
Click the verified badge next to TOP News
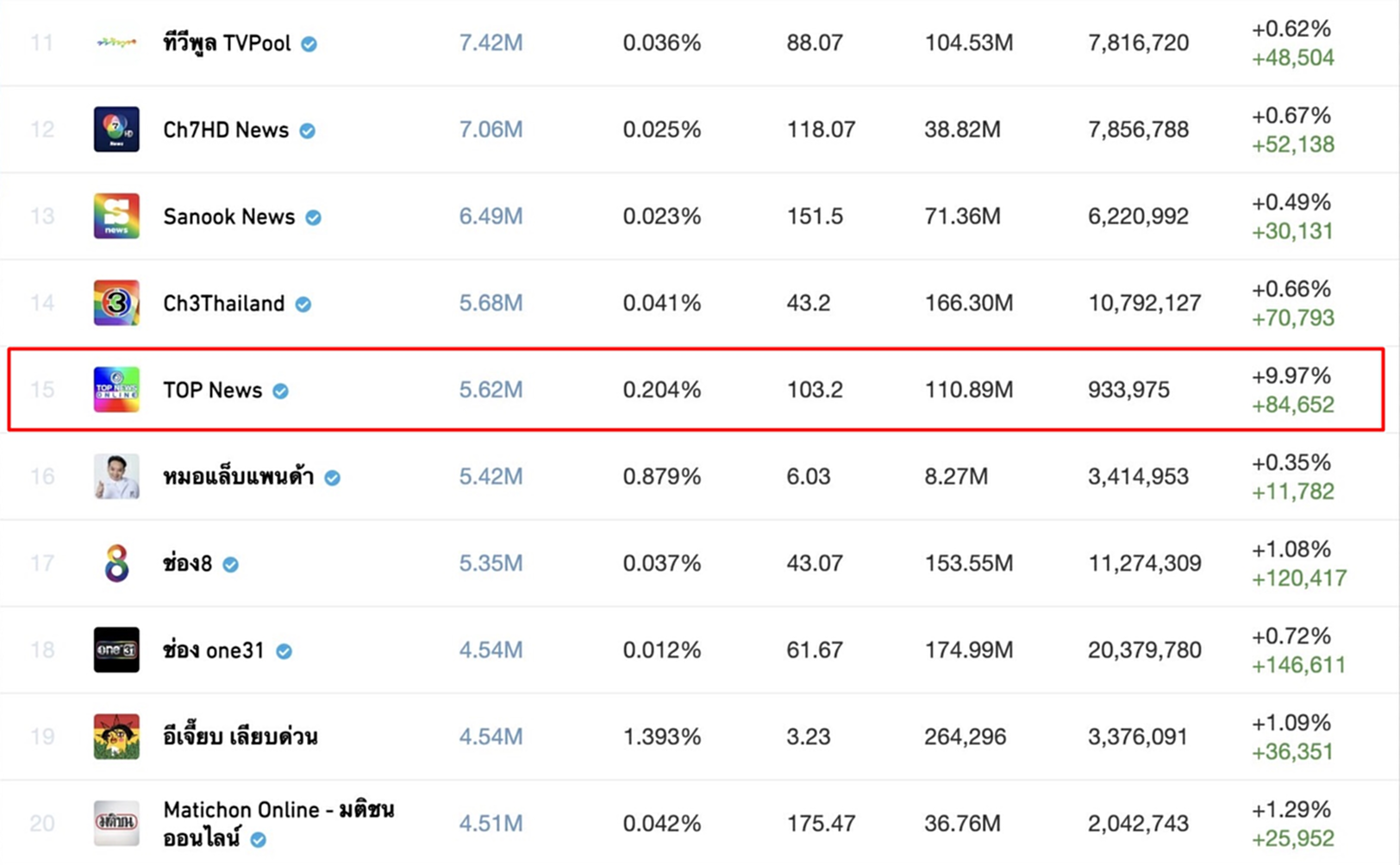[280, 392]
